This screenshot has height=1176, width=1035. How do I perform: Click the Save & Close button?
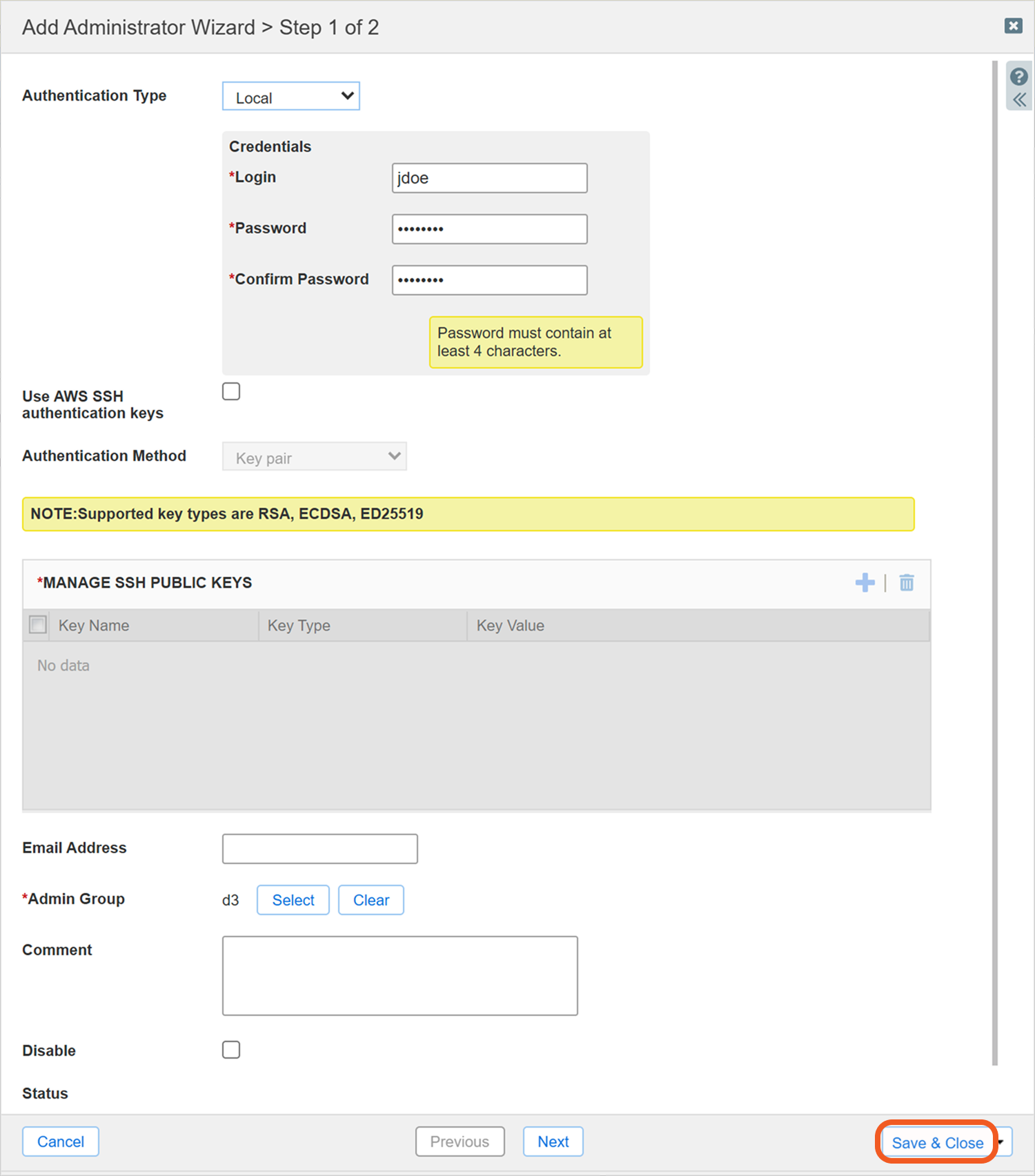(x=936, y=1143)
